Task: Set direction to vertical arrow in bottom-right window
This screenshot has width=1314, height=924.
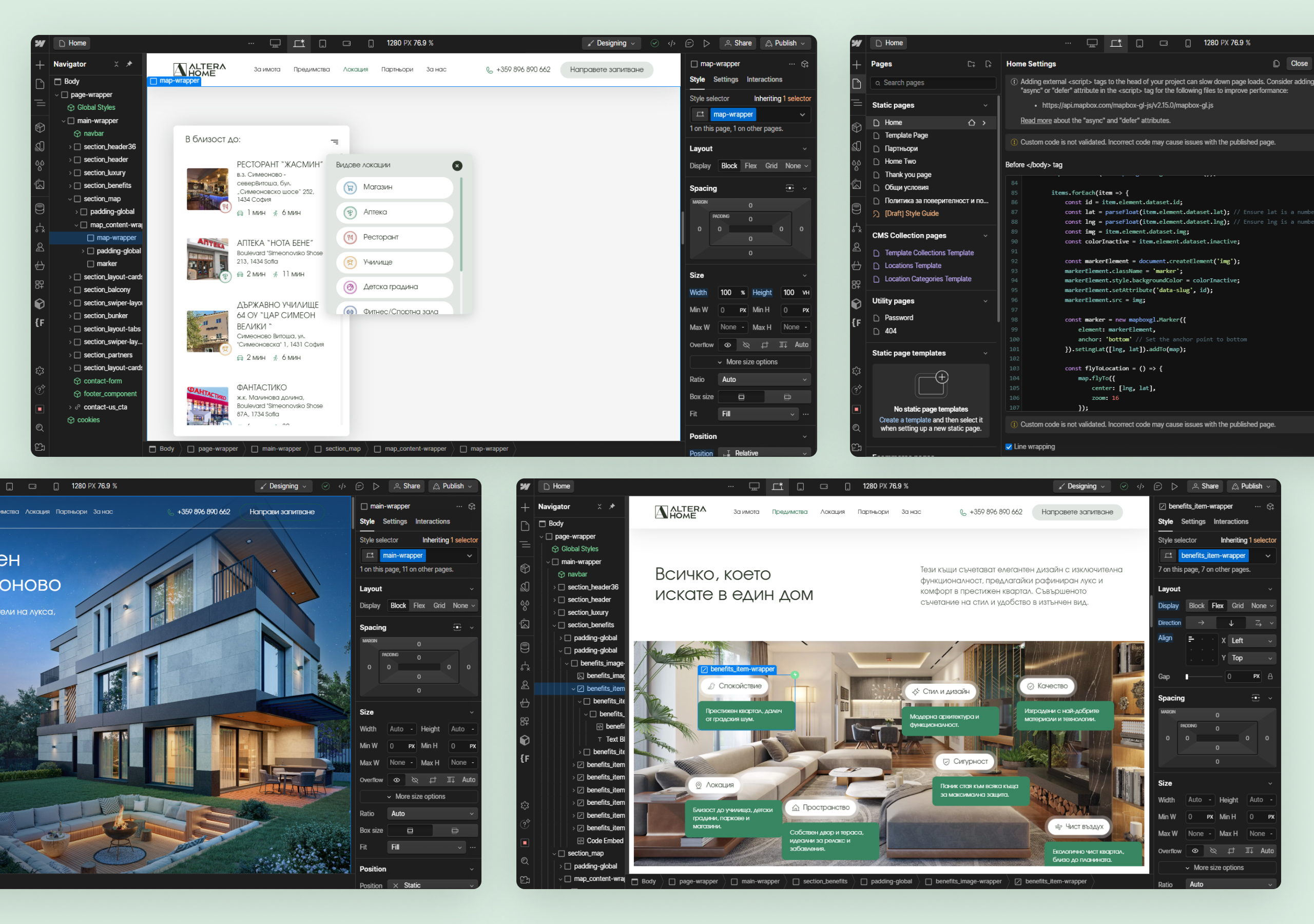Action: (1231, 623)
